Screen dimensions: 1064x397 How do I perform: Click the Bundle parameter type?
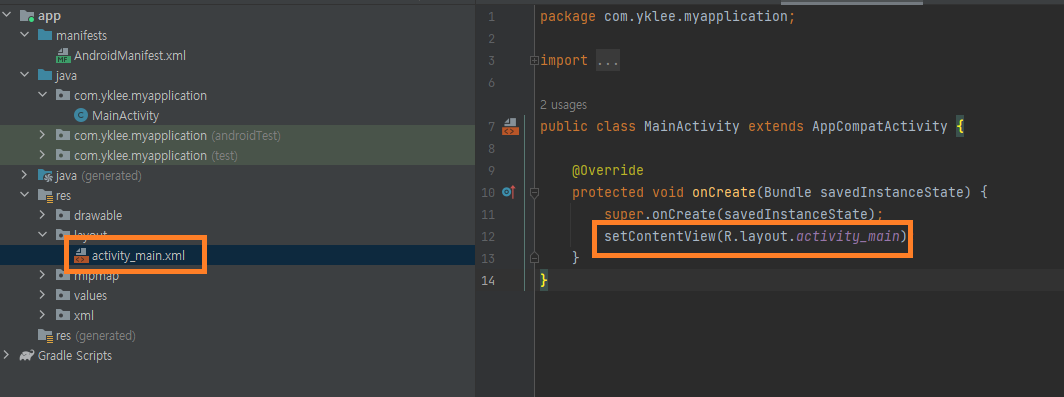(788, 192)
